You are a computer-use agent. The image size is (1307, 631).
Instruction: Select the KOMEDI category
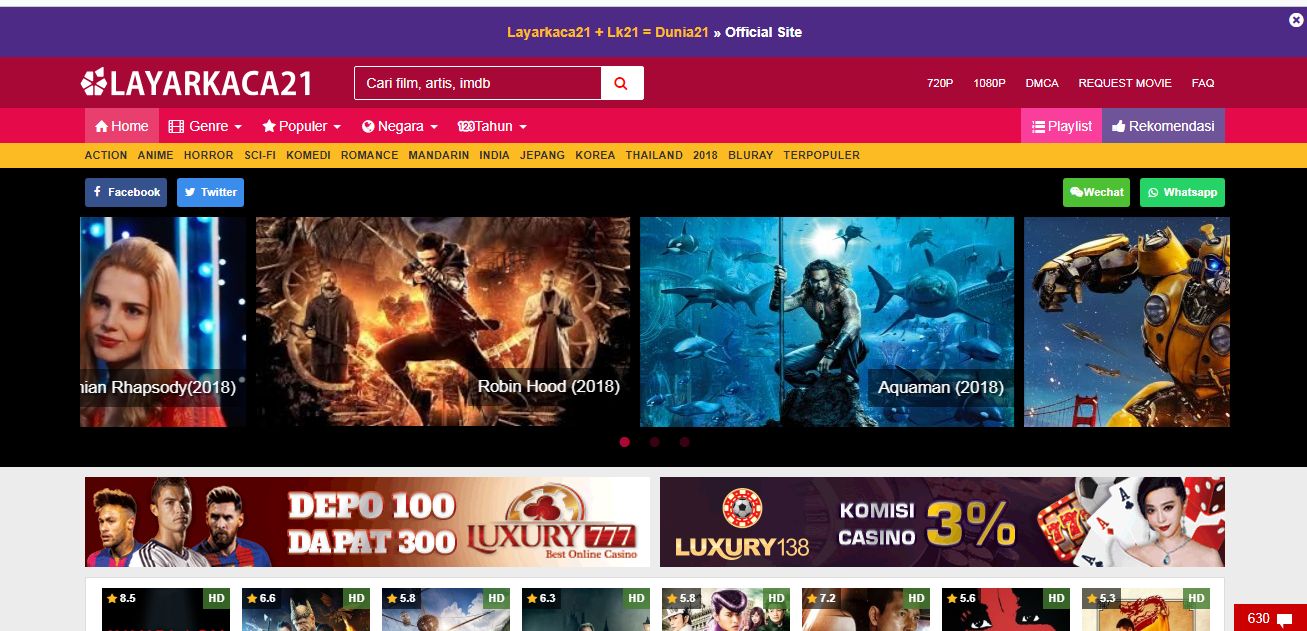tap(308, 155)
